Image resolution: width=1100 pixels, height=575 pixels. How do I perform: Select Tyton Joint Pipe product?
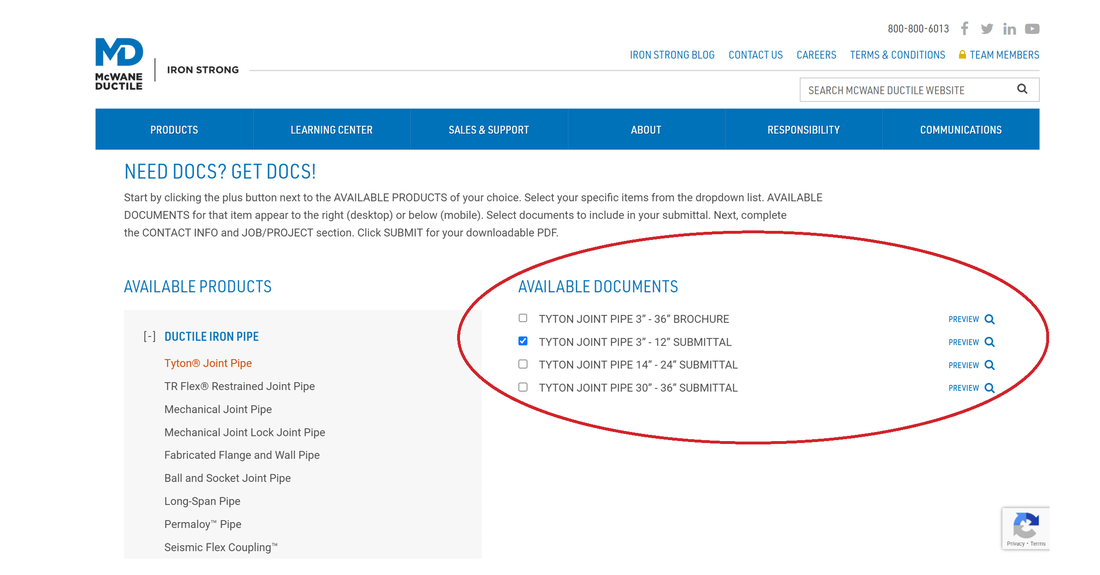point(208,363)
